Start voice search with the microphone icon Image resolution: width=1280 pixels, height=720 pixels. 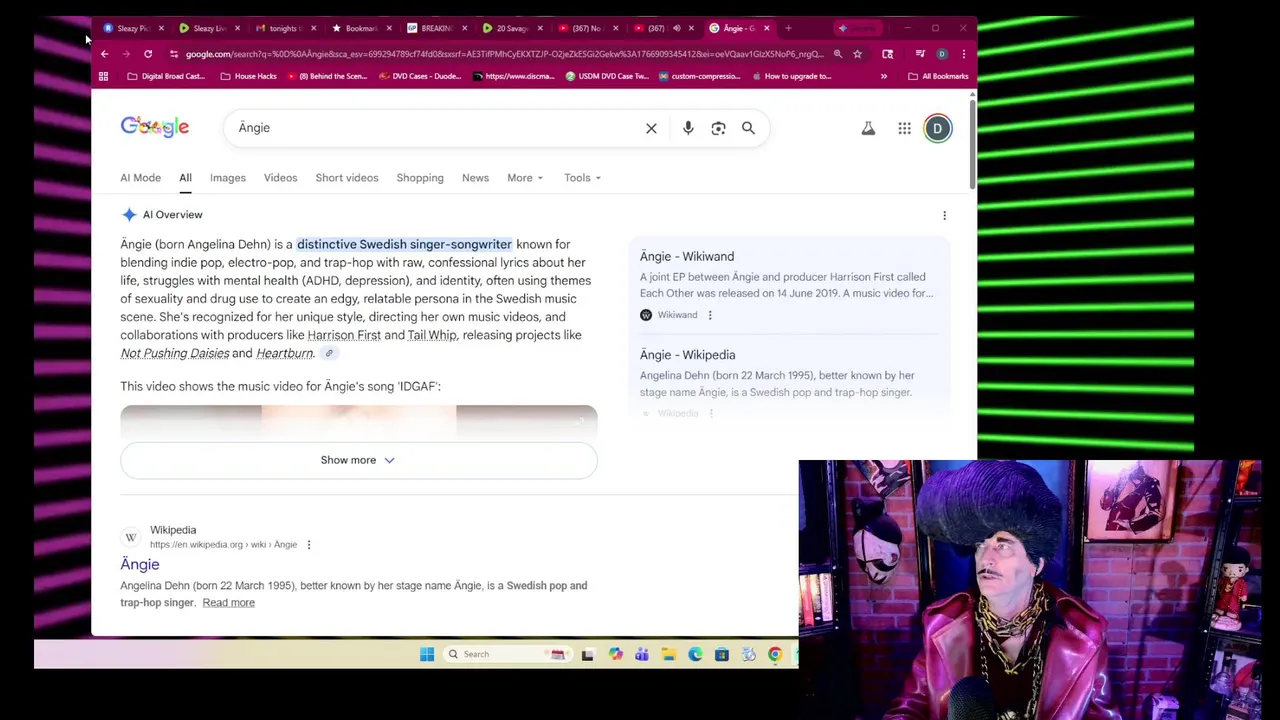[688, 128]
